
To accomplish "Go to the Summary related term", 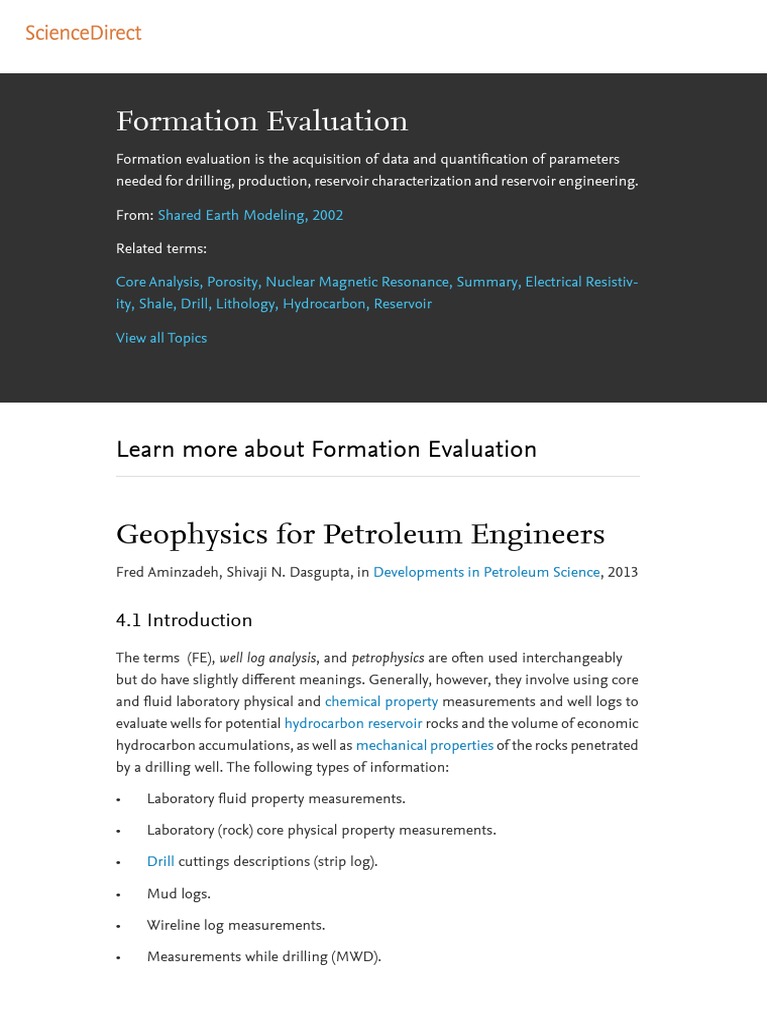I will (x=487, y=282).
